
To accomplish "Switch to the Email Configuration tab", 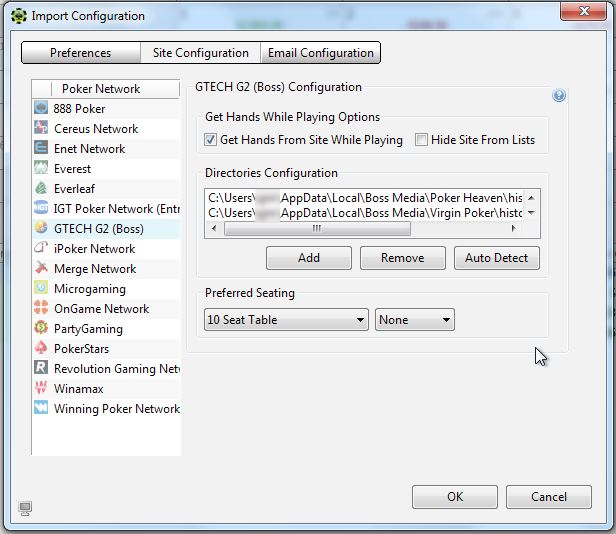I will pyautogui.click(x=321, y=53).
